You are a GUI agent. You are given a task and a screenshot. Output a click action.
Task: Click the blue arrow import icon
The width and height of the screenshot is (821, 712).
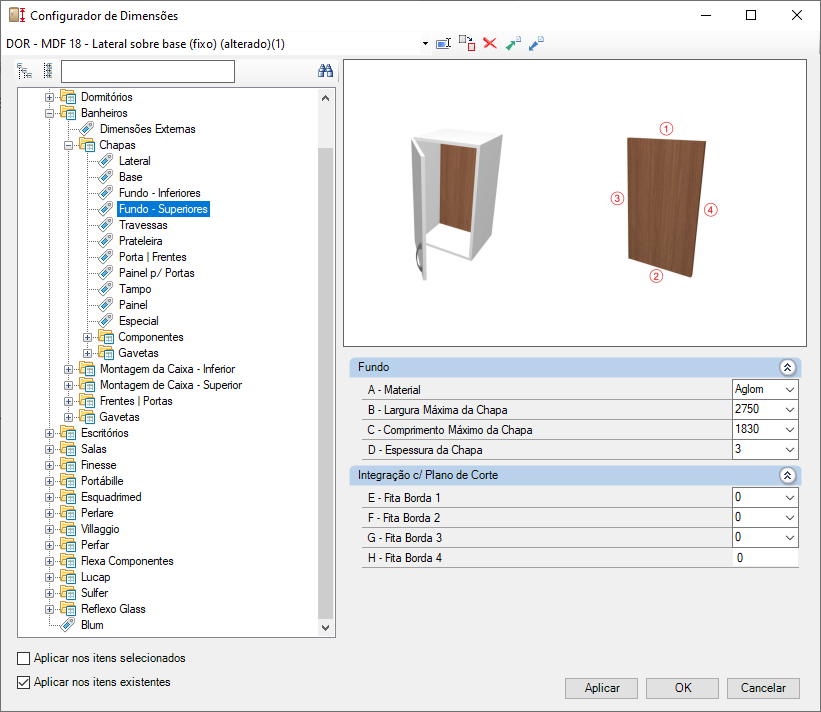(536, 43)
